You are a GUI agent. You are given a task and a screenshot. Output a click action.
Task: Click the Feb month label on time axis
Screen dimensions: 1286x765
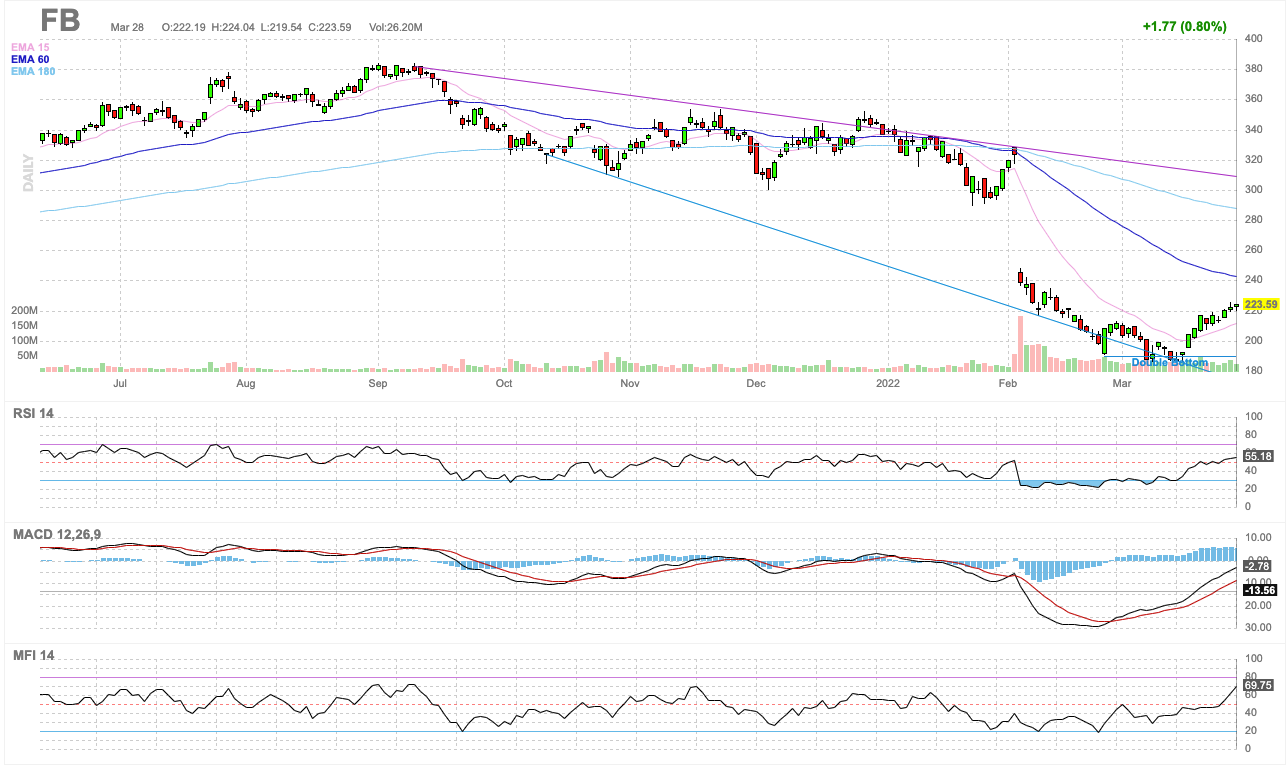click(x=1008, y=383)
